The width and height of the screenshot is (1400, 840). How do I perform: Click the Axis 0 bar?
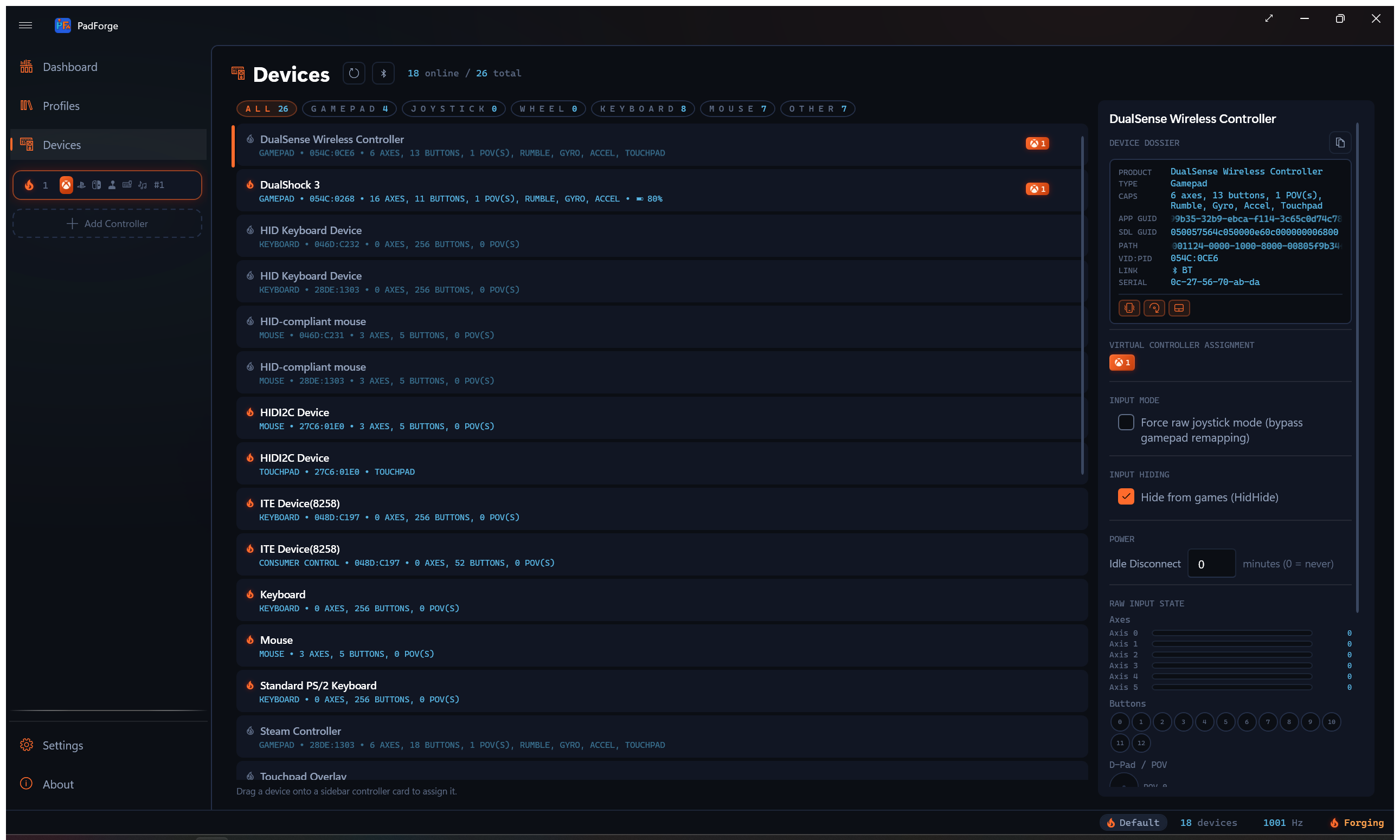point(1232,633)
